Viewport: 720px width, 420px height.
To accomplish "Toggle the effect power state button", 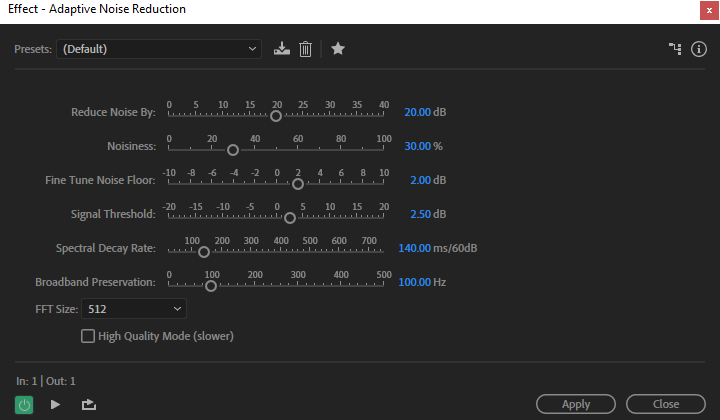I will coord(25,404).
